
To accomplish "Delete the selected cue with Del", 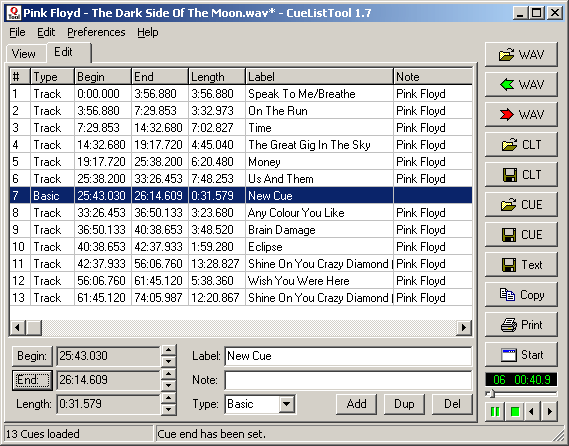I will pos(452,404).
